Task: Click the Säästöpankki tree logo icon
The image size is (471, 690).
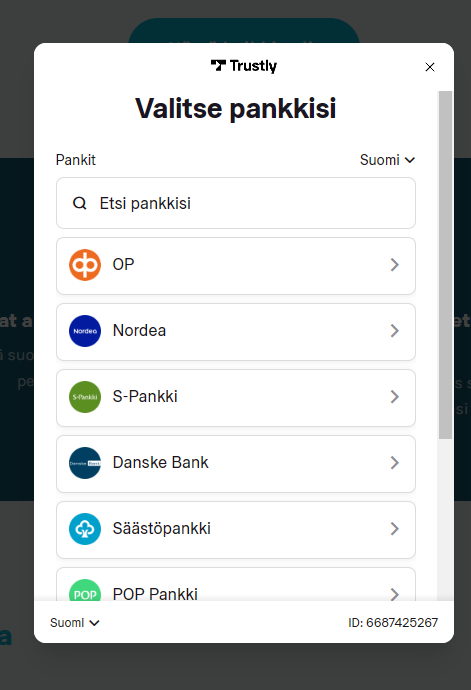Action: 85,529
